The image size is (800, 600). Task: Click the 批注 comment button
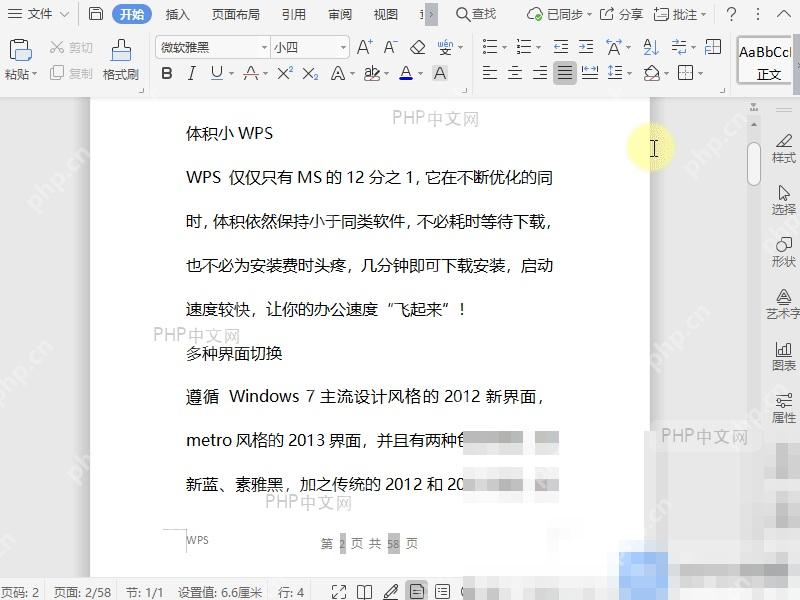(x=680, y=14)
